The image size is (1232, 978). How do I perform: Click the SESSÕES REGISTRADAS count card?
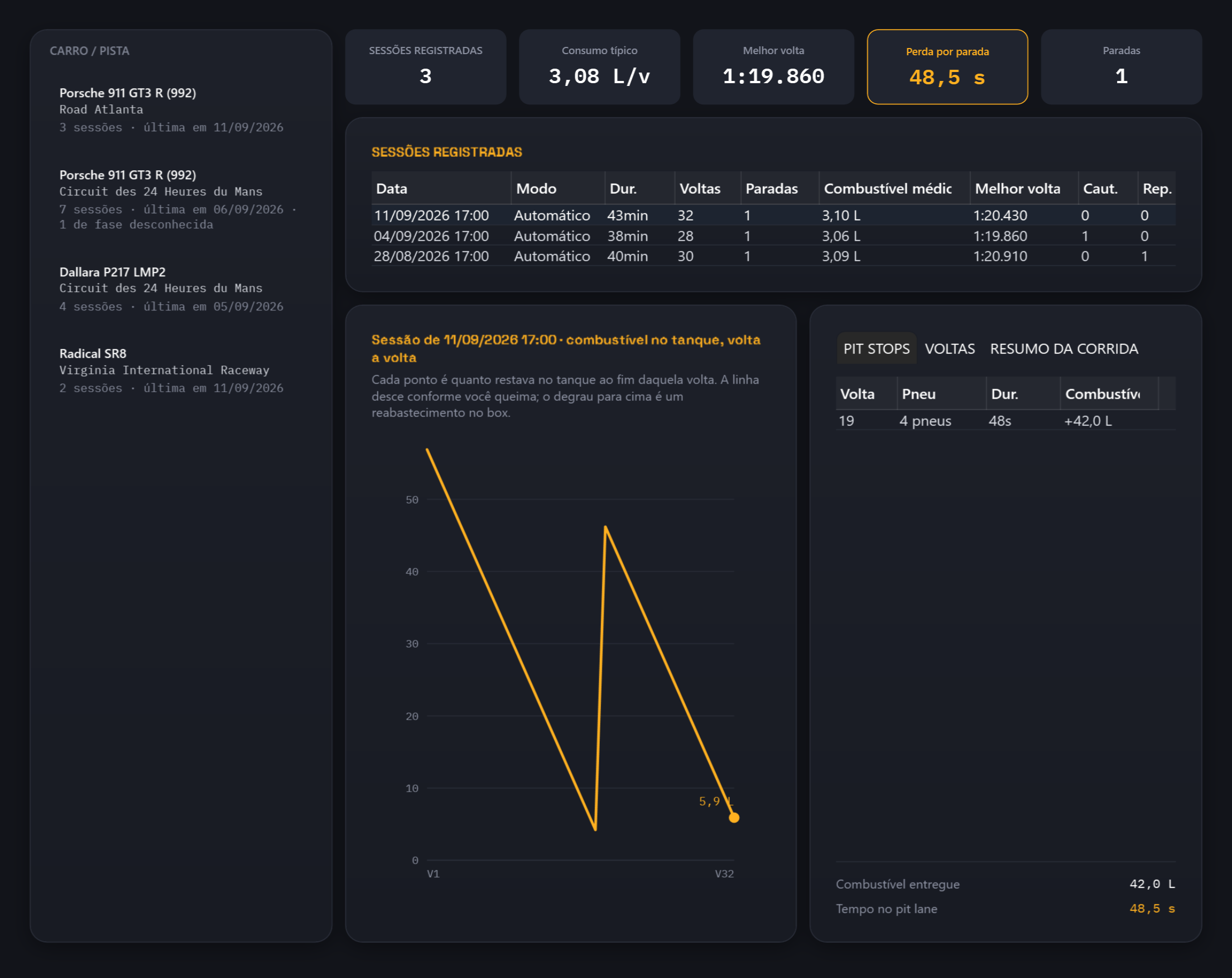pos(426,67)
